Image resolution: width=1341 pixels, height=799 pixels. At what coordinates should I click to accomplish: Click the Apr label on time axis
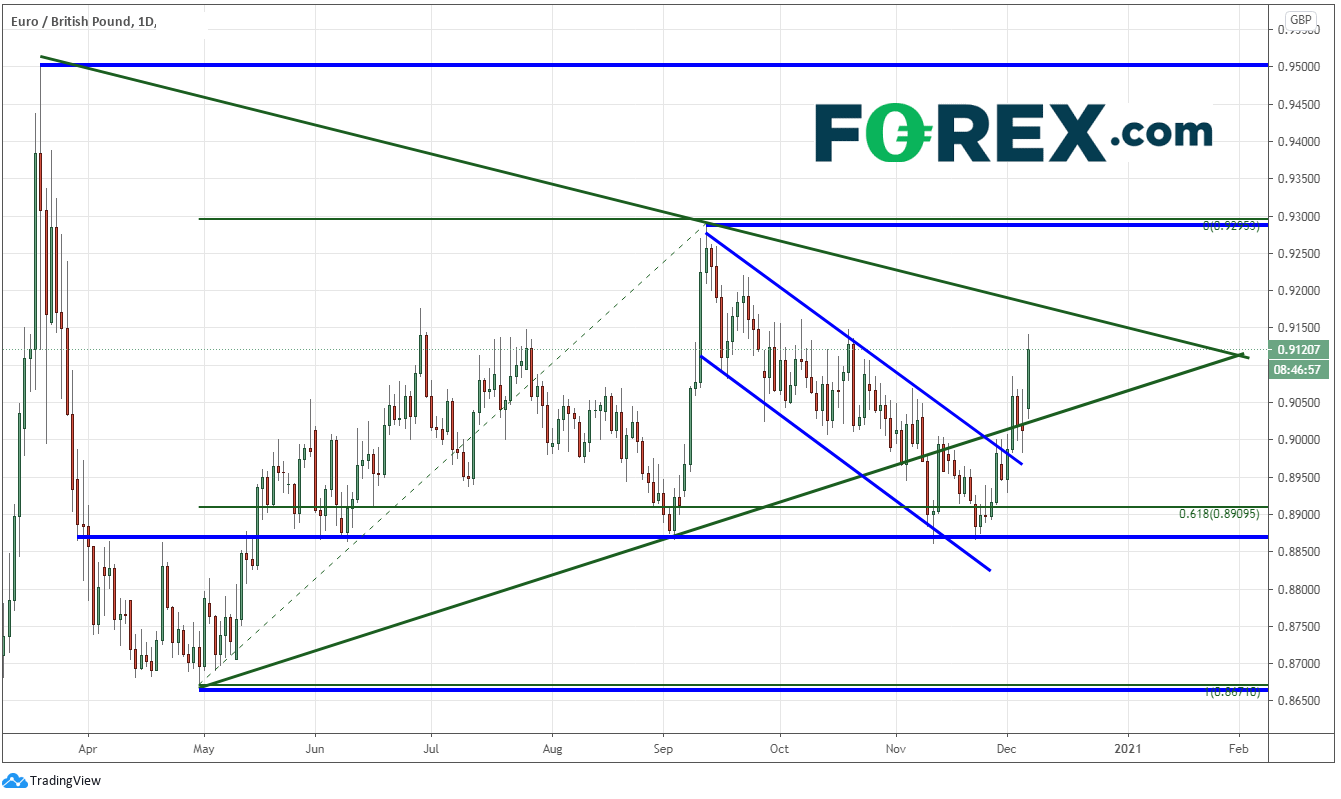tap(88, 747)
